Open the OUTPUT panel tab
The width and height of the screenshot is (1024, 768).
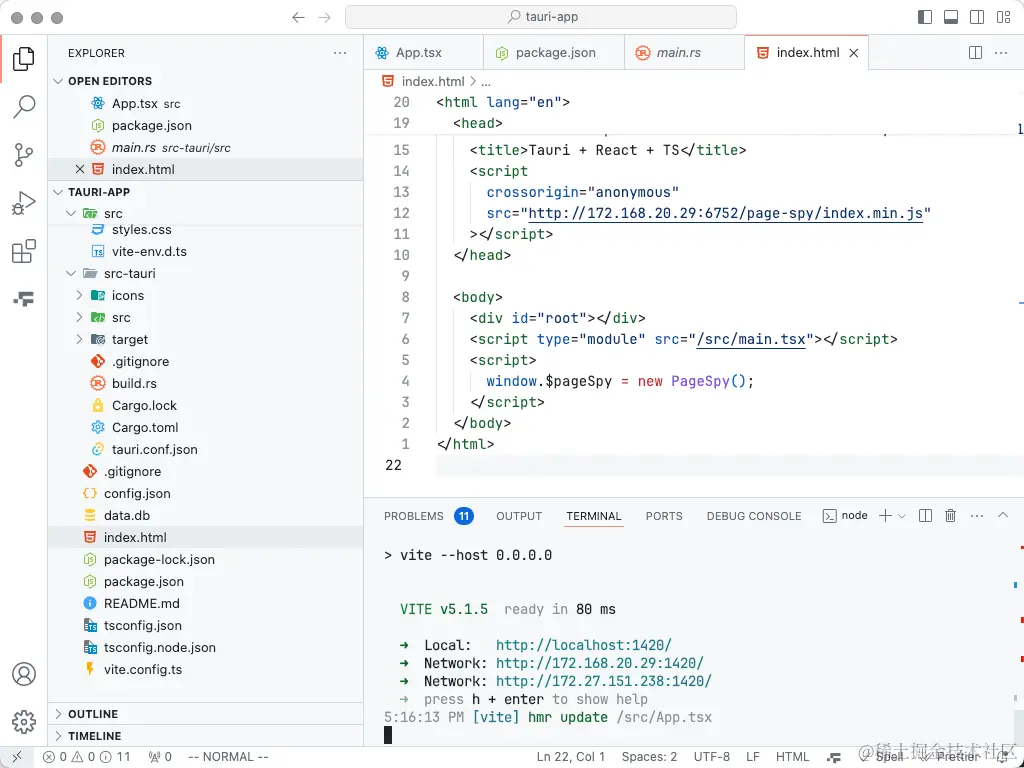click(x=519, y=516)
